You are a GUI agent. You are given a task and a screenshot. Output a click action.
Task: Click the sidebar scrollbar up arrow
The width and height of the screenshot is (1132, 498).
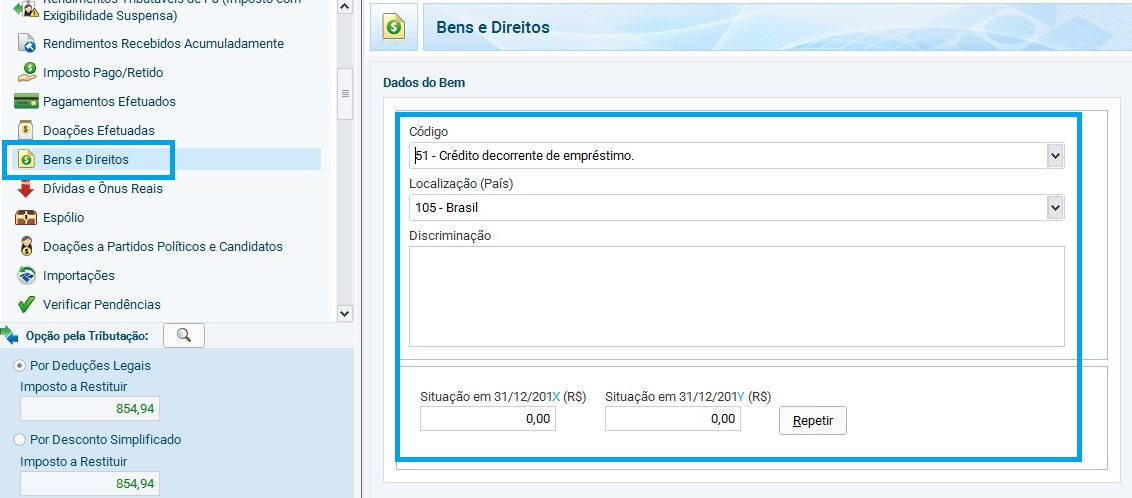[x=345, y=6]
